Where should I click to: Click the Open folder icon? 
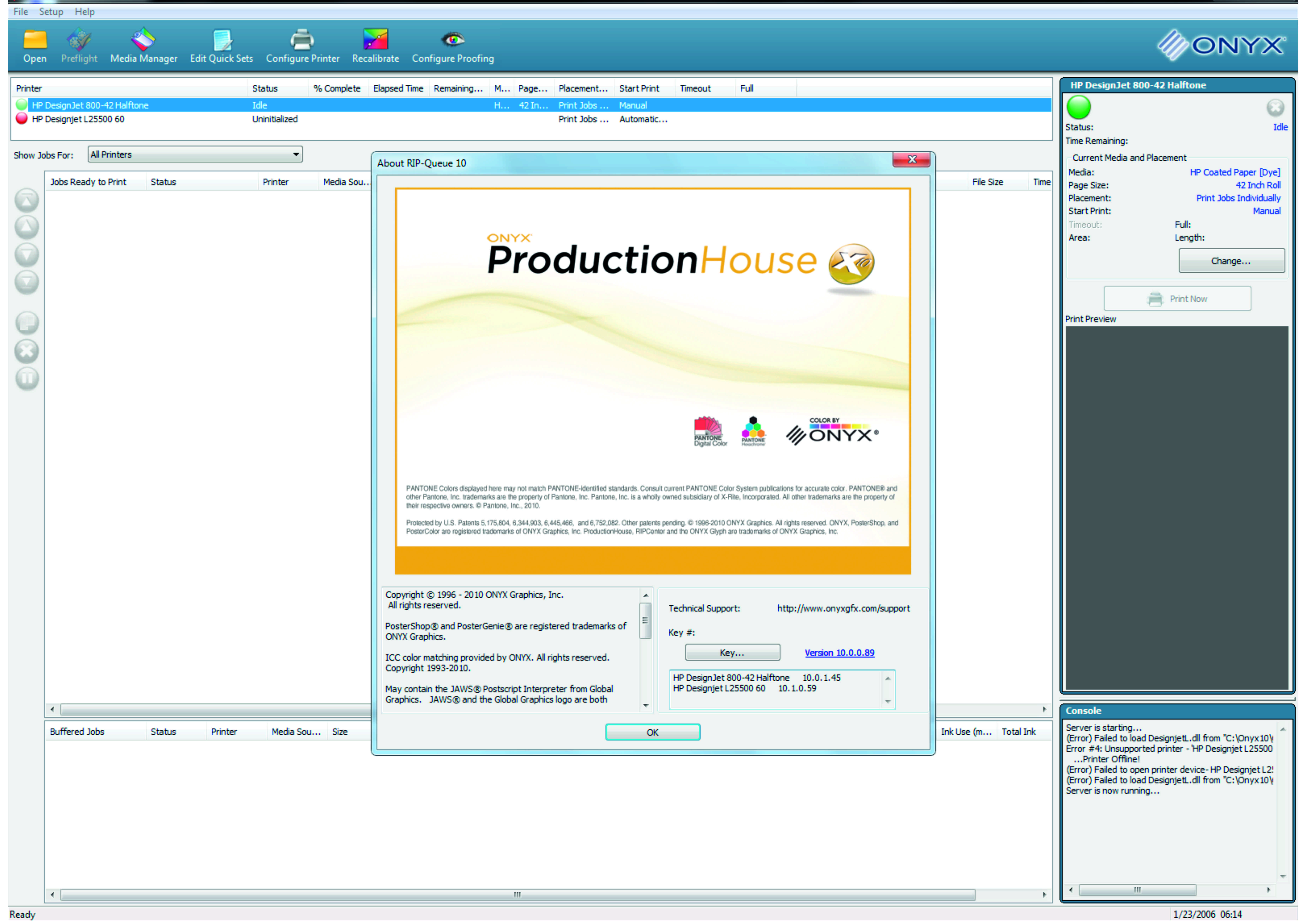pos(35,40)
